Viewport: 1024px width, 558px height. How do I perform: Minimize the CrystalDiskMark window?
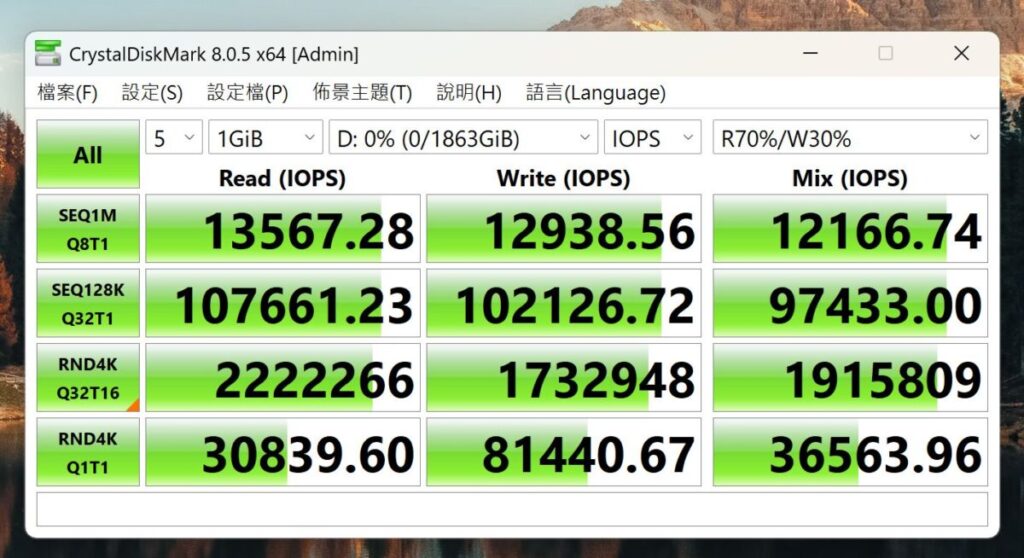click(x=810, y=53)
